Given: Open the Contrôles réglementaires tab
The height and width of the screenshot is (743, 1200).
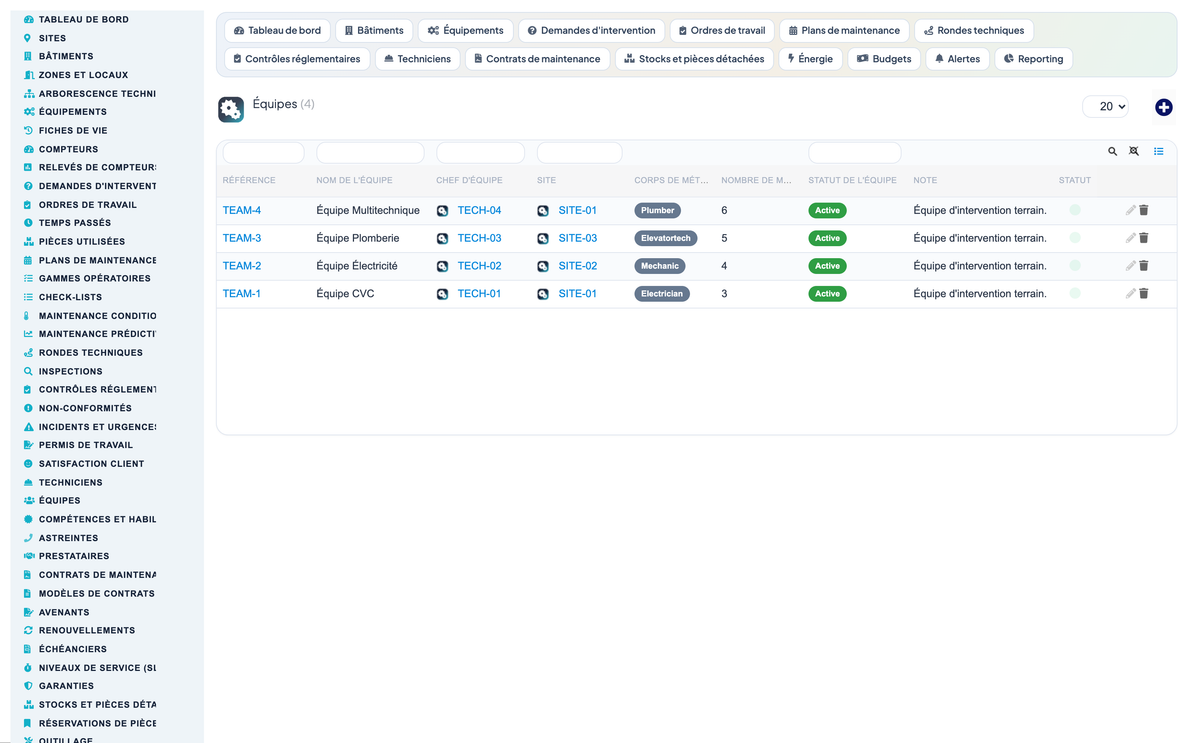Looking at the screenshot, I should click(297, 59).
